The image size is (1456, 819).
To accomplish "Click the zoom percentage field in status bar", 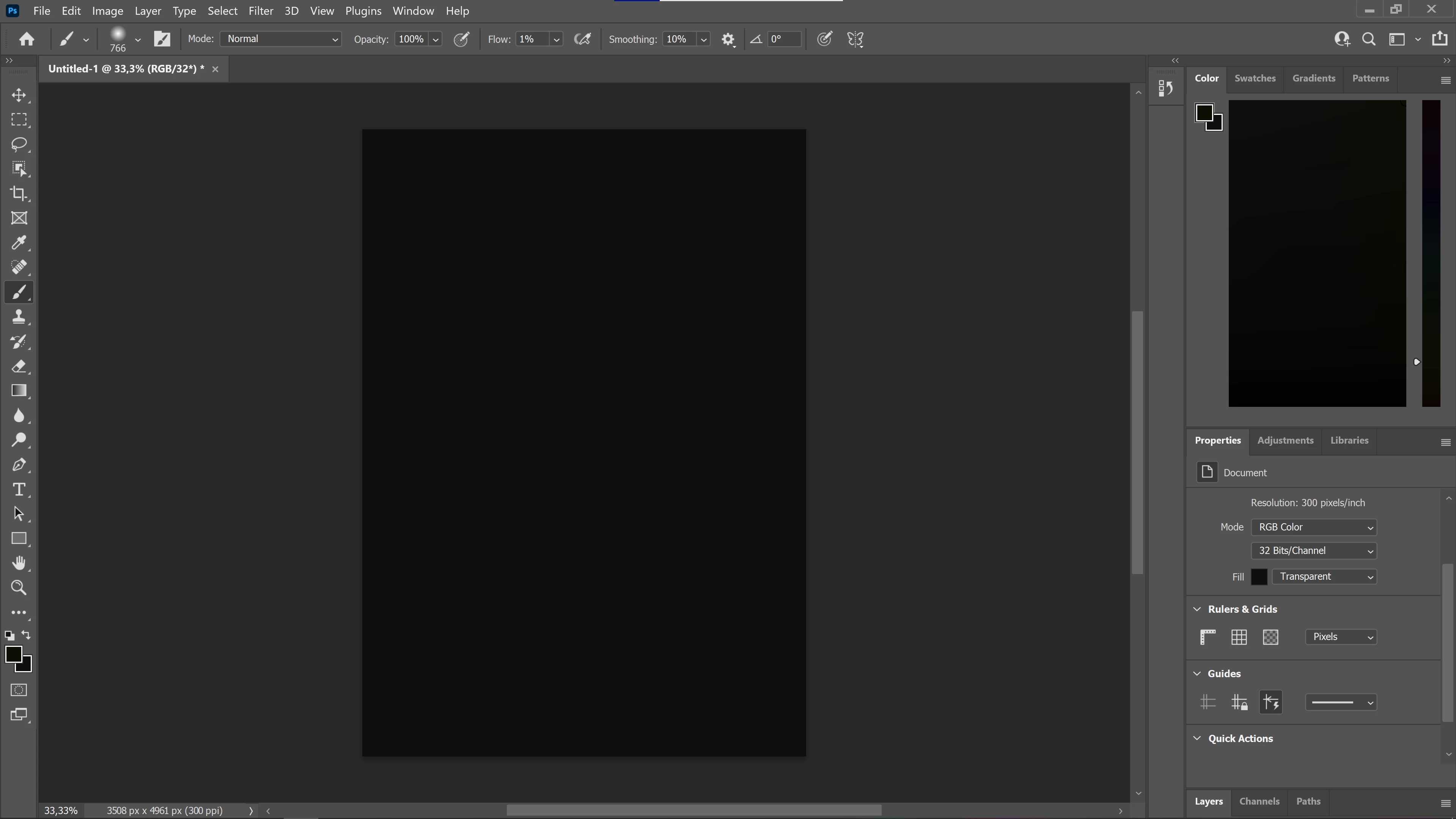I will (60, 811).
